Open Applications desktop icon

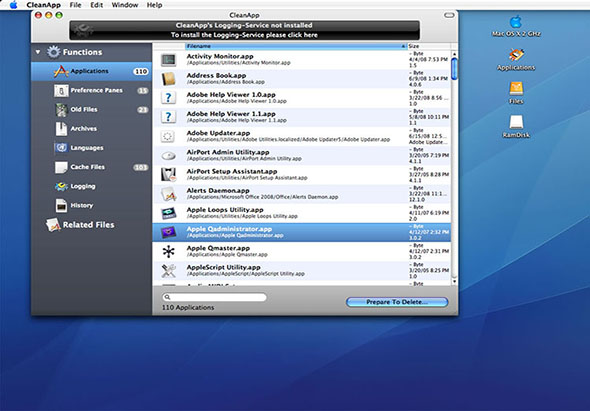(x=516, y=55)
